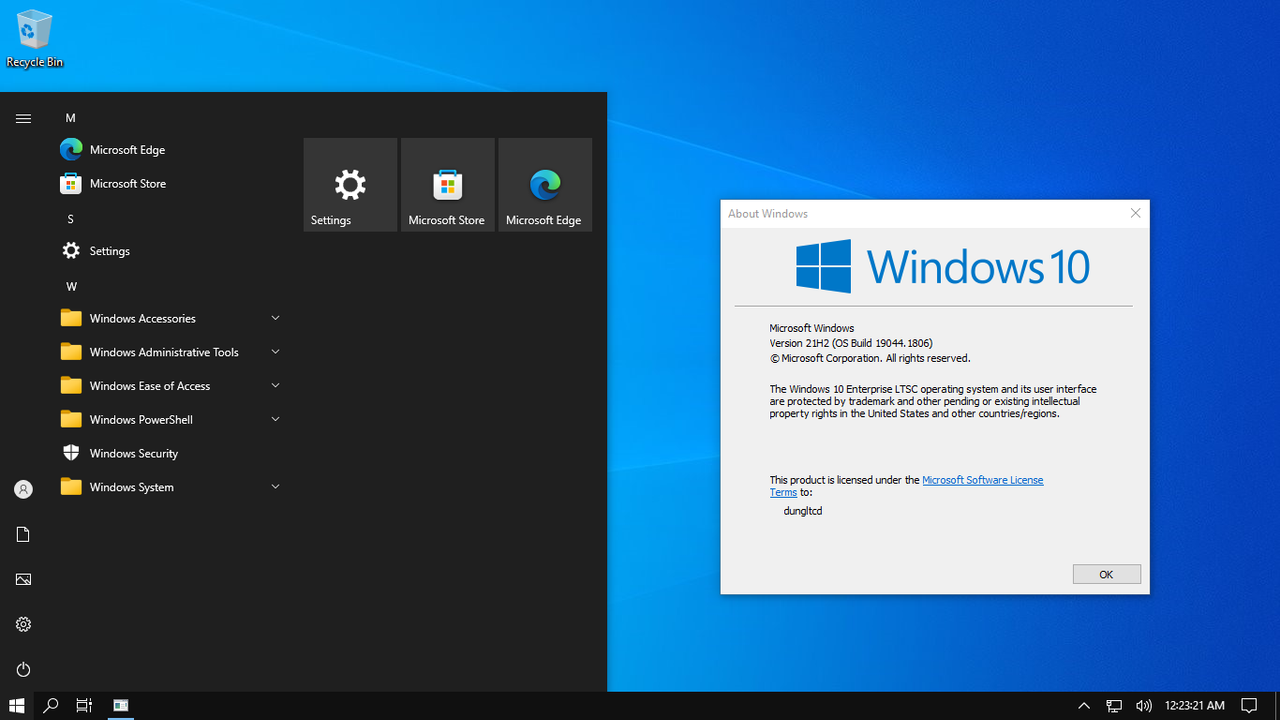
Task: Open the Microsoft Store tile
Action: coord(447,184)
